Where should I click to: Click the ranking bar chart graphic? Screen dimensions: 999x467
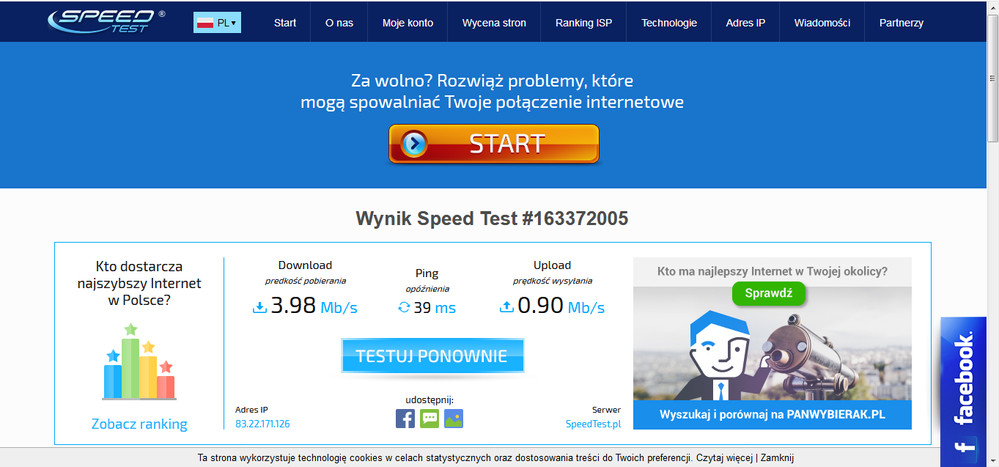coord(139,362)
